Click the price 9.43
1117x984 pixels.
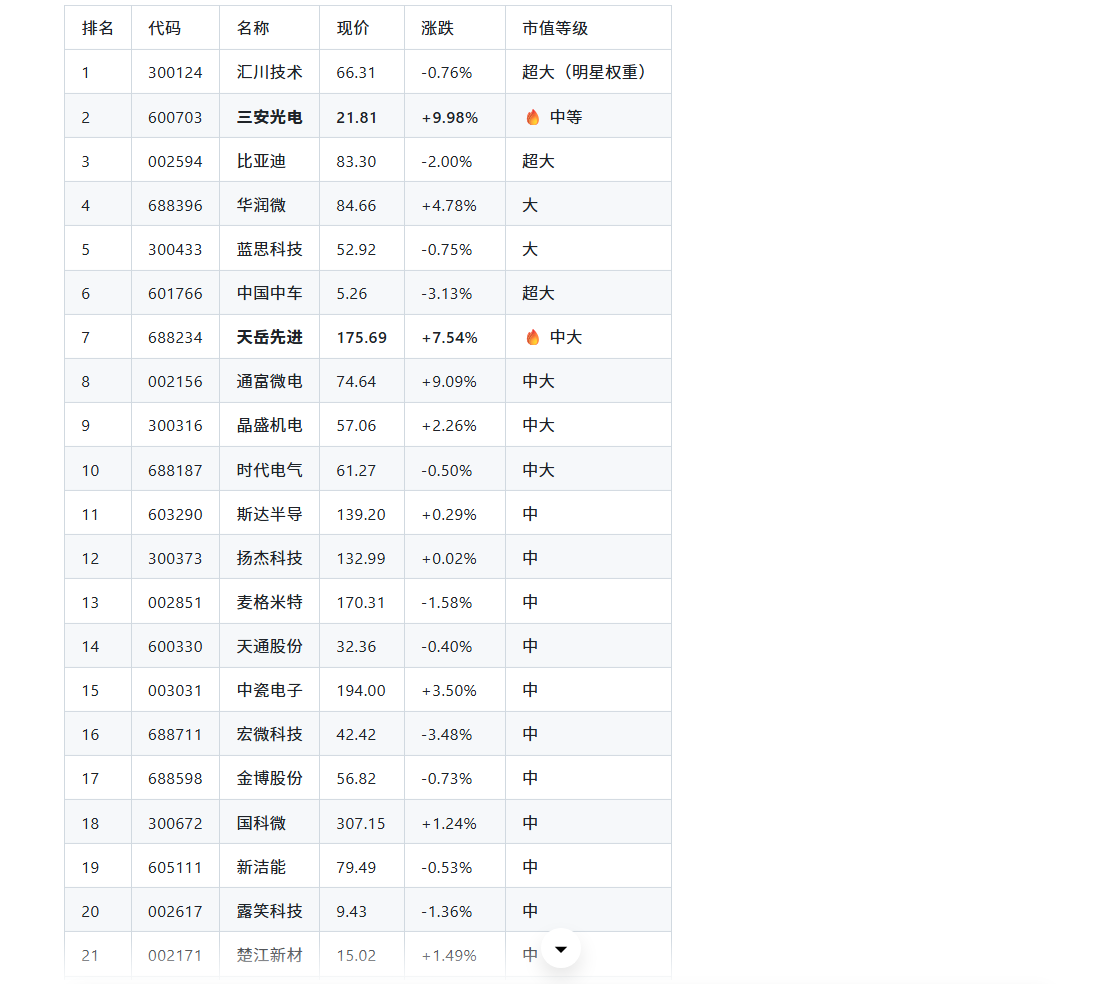[x=352, y=912]
